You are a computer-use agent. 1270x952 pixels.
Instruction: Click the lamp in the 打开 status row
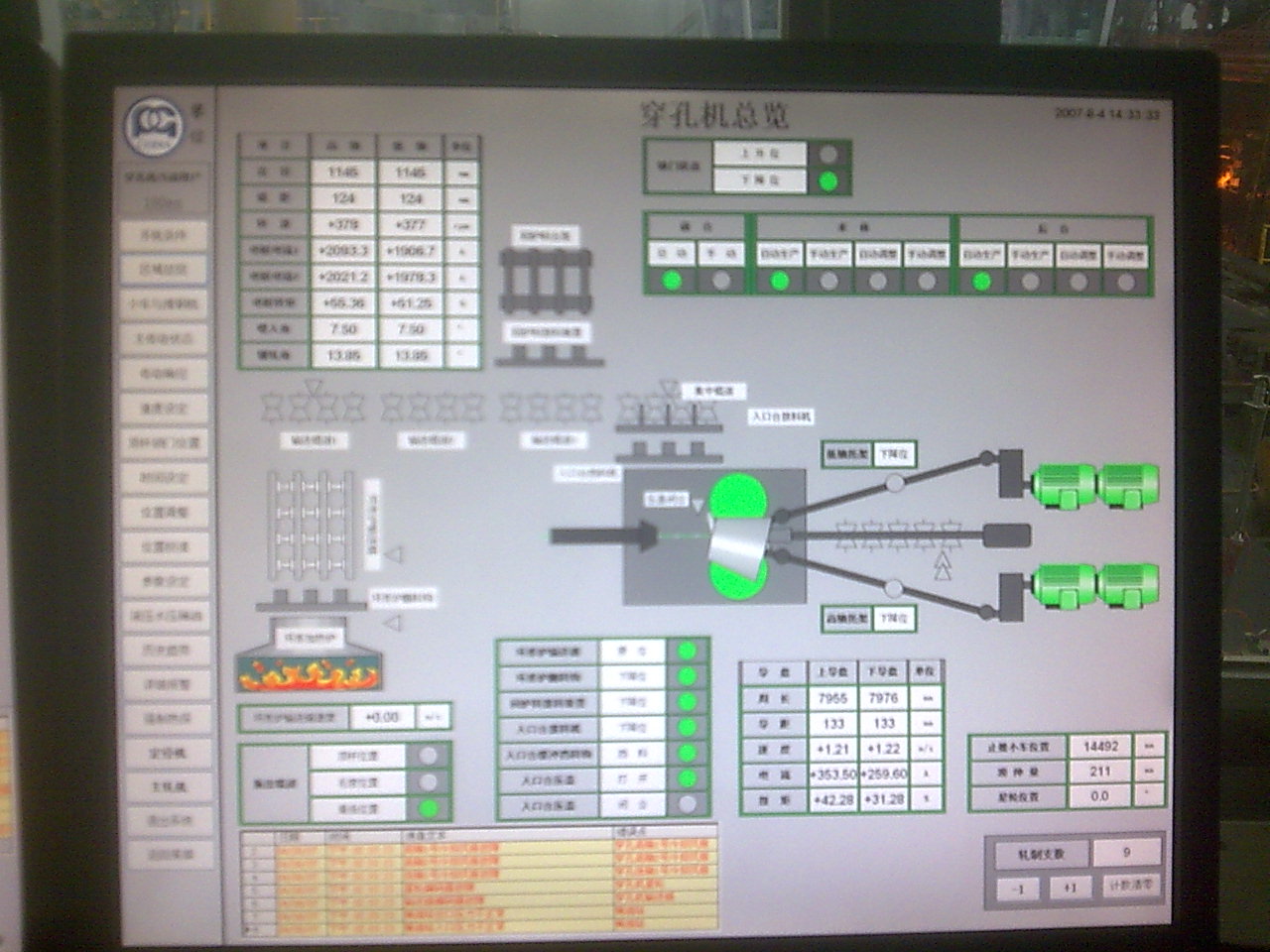pos(687,778)
